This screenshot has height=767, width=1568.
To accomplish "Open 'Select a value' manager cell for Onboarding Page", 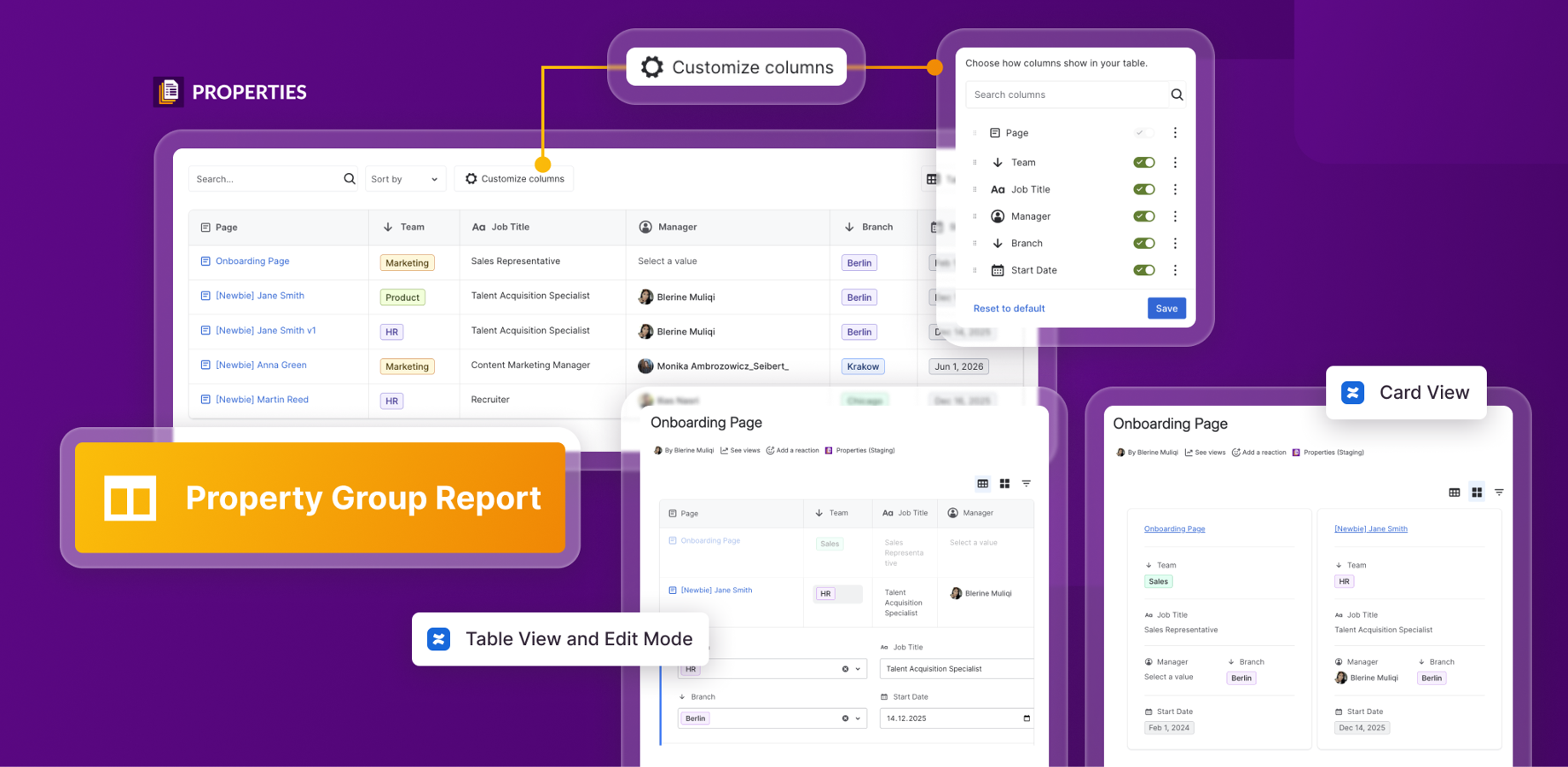I will pyautogui.click(x=668, y=262).
